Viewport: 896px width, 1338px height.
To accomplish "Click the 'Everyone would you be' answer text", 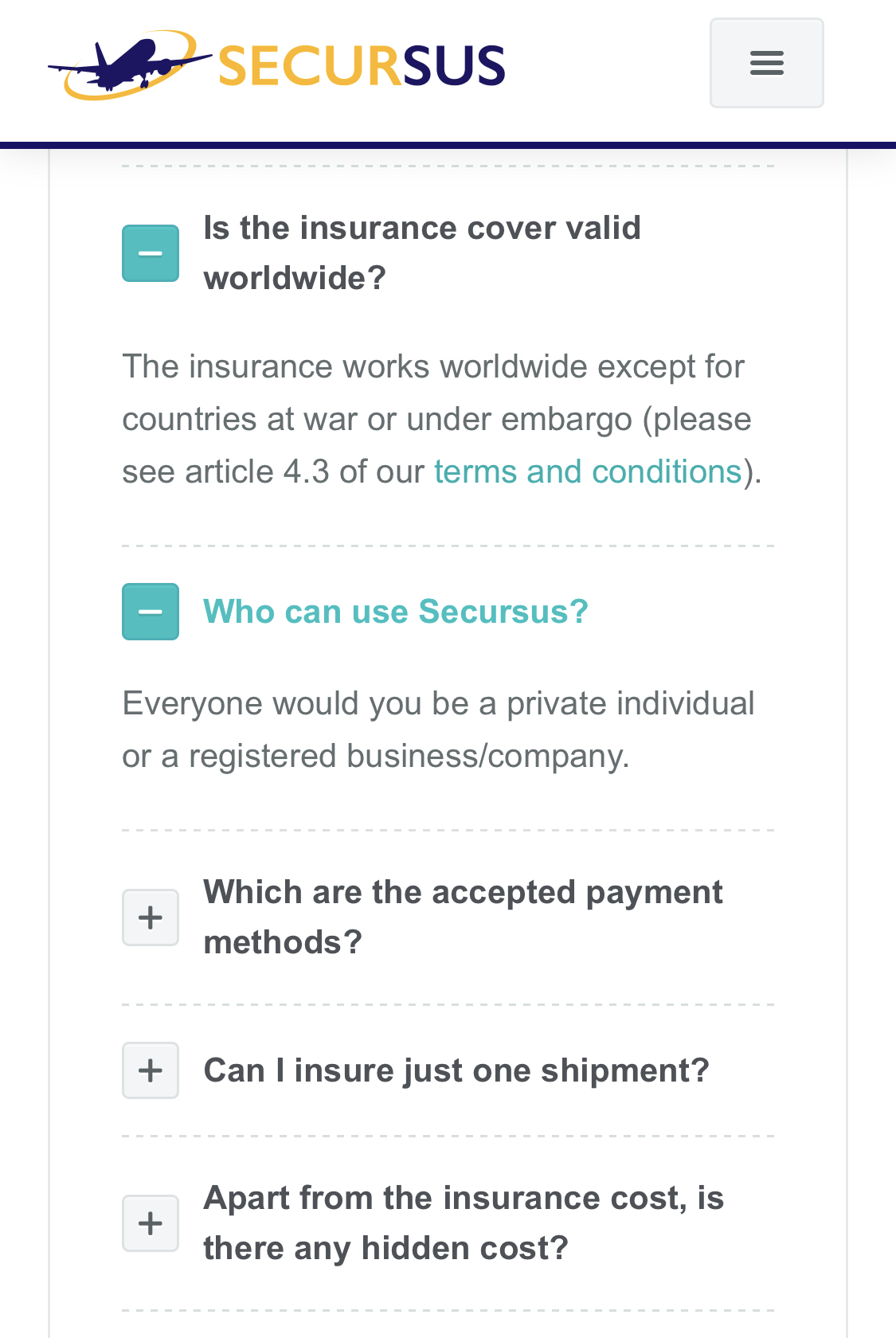I will click(438, 730).
